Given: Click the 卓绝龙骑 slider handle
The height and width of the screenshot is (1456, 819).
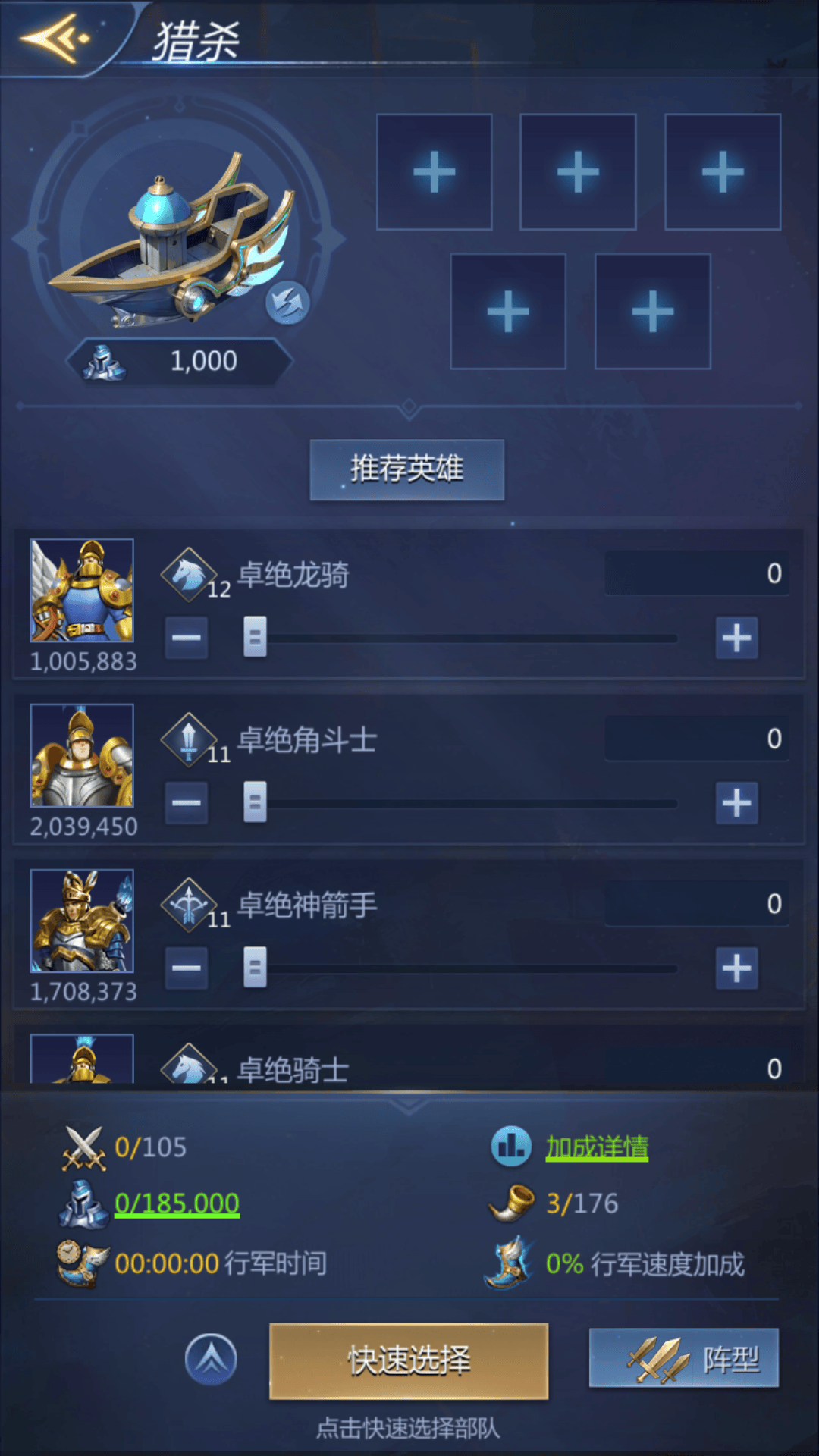Looking at the screenshot, I should 255,637.
